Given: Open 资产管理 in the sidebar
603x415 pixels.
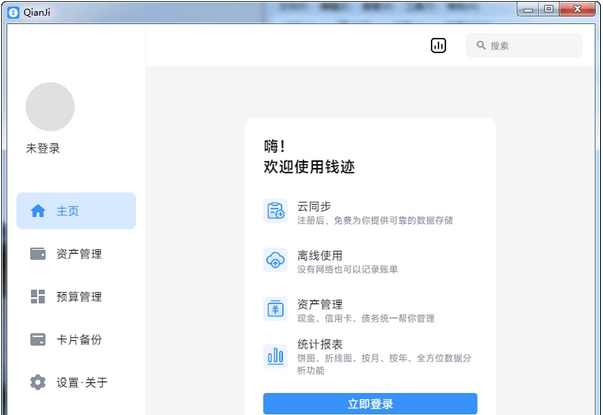Looking at the screenshot, I should point(76,254).
